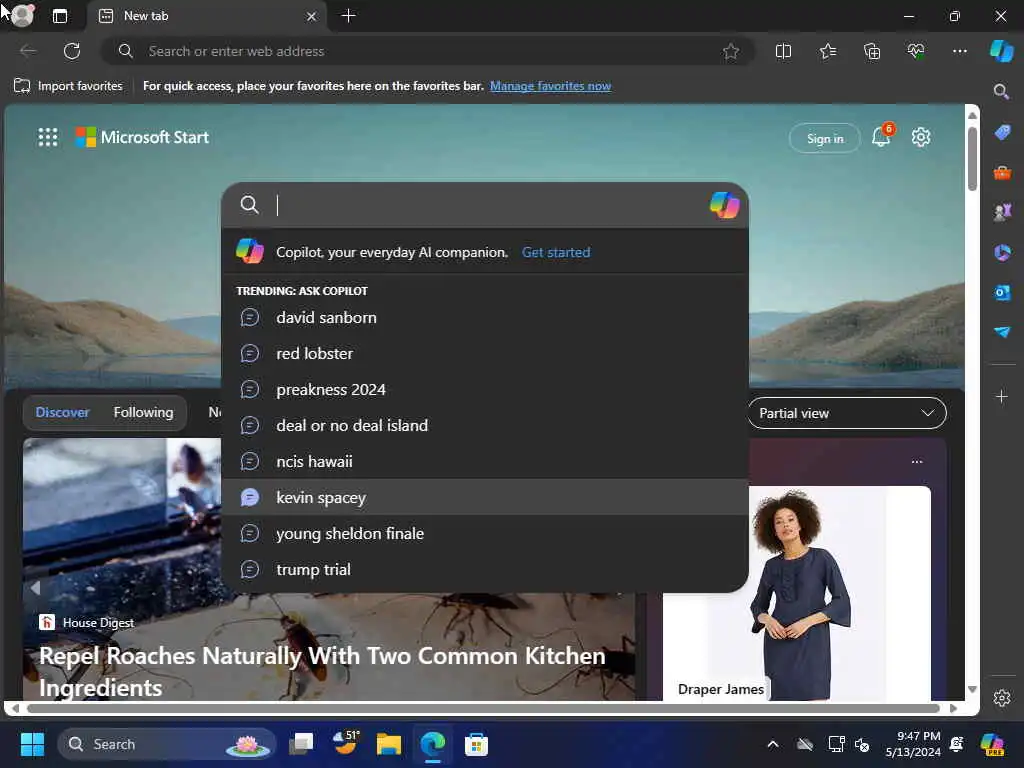Viewport: 1024px width, 768px height.
Task: Open Microsoft Start page settings gear
Action: click(x=921, y=137)
